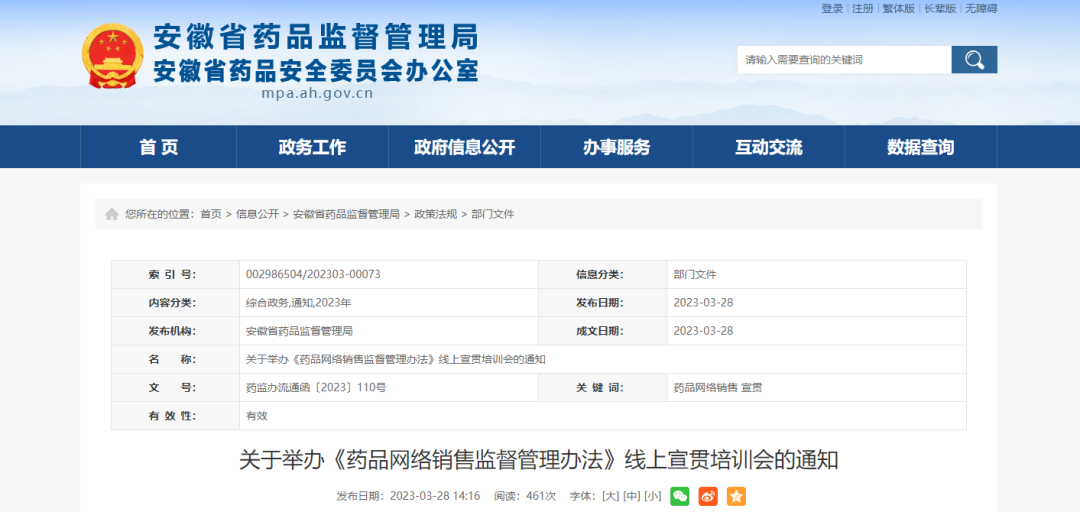Viewport: 1080px width, 512px height.
Task: Click the 安徽省药品安全委员会办公室 header text
Action: click(315, 70)
